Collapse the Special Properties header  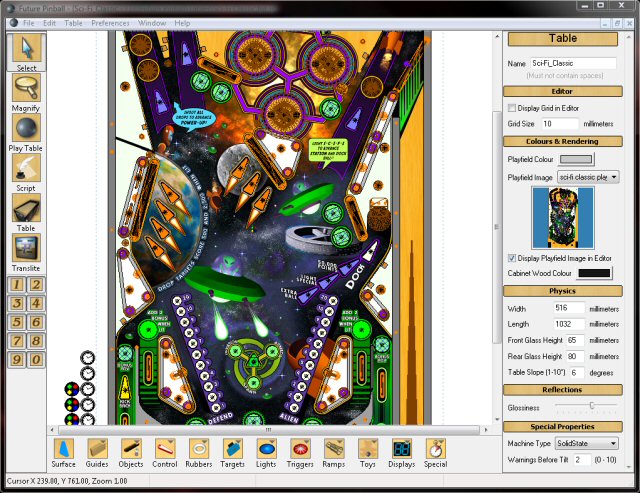[x=563, y=426]
